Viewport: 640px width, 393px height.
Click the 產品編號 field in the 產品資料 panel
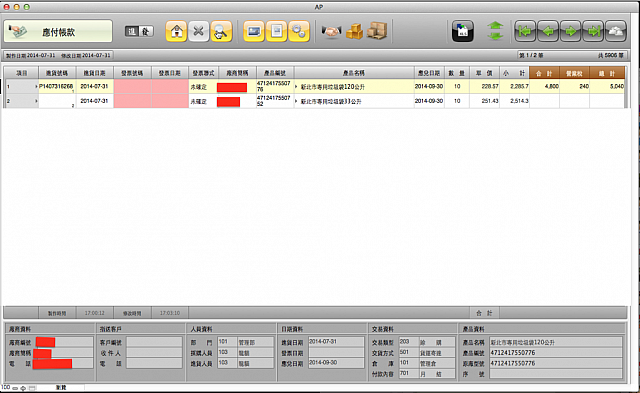pyautogui.click(x=556, y=353)
